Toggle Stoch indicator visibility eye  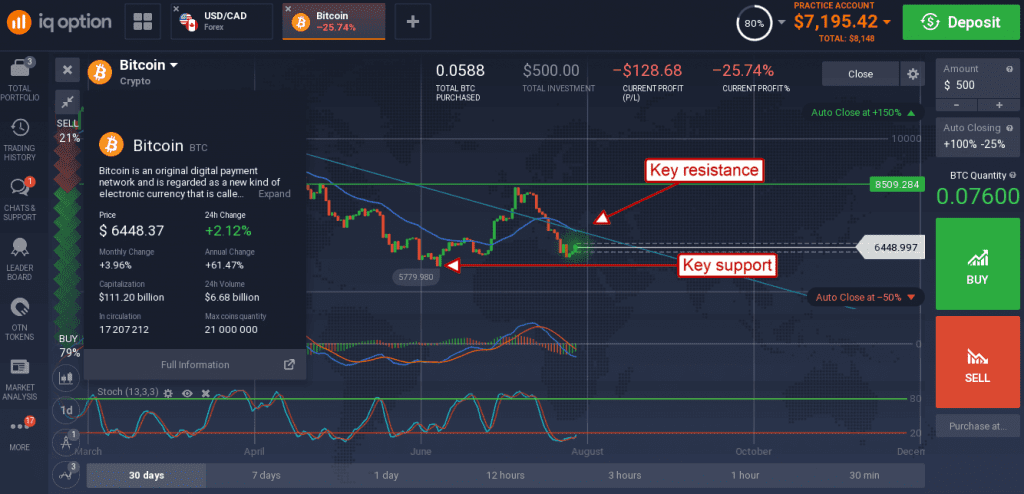[x=187, y=393]
